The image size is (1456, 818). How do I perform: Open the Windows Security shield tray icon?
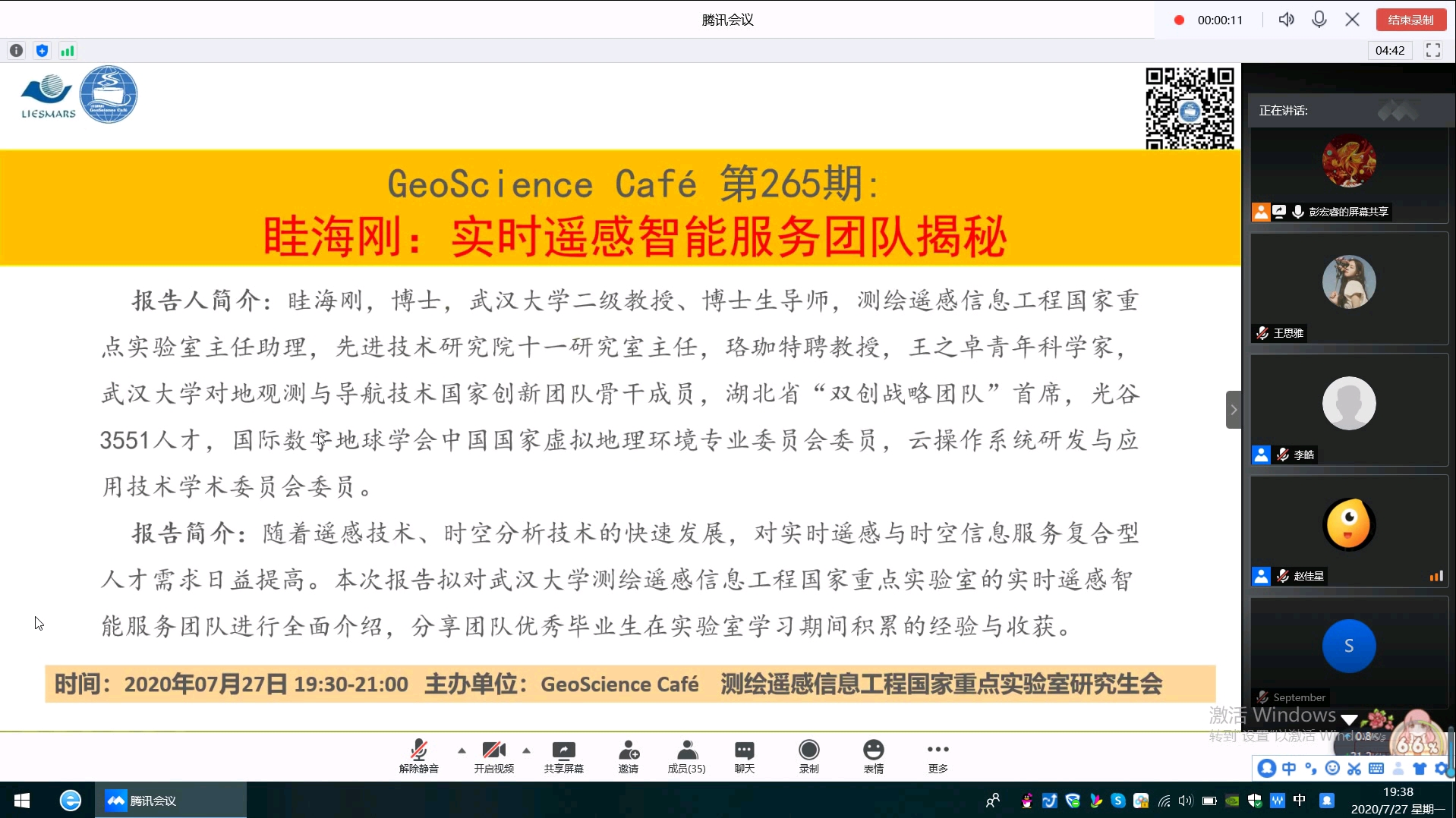click(x=1255, y=801)
